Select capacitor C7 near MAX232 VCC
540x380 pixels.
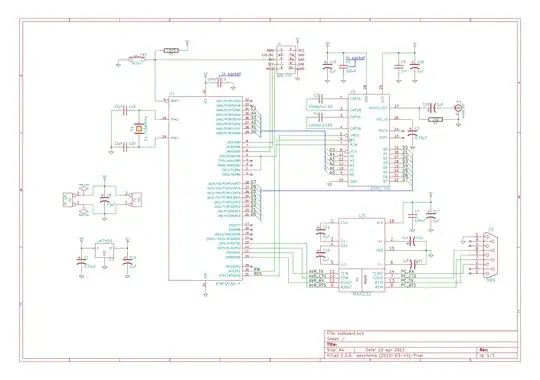(412, 216)
